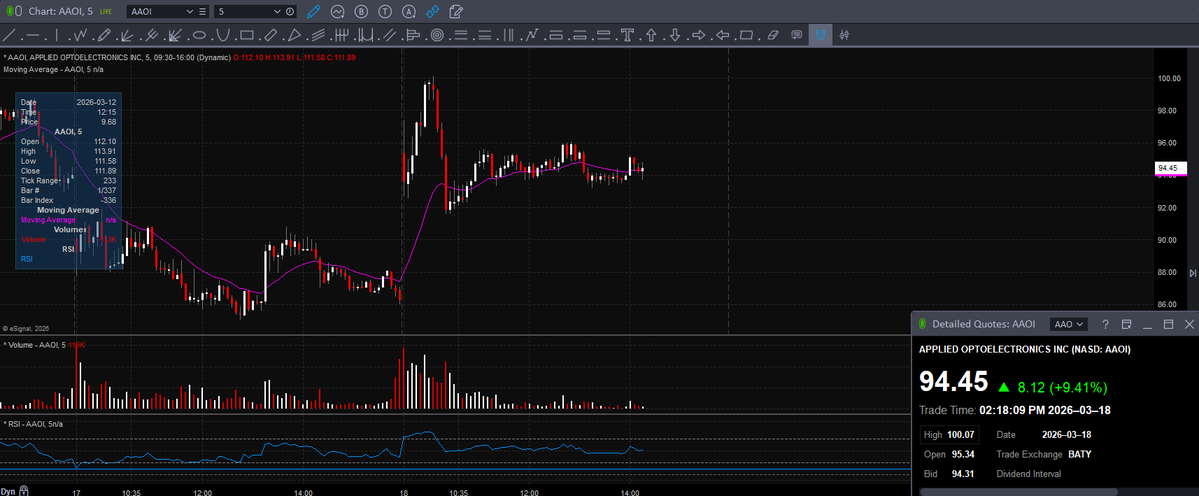Toggle the lock icon next to Dyn
This screenshot has height=496, width=1199.
[x=24, y=490]
